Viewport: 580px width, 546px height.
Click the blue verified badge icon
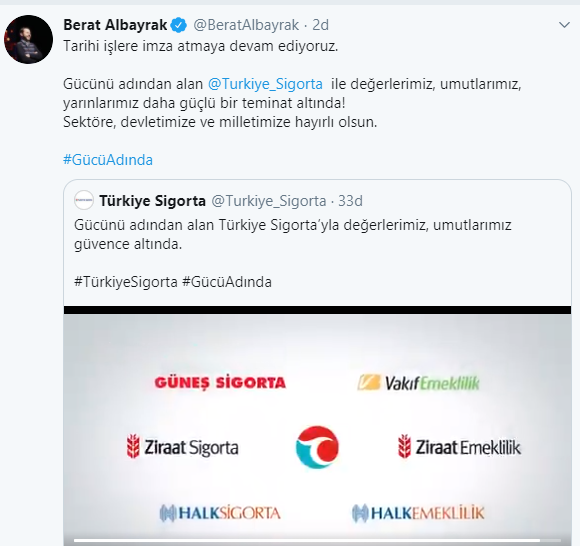[x=179, y=25]
